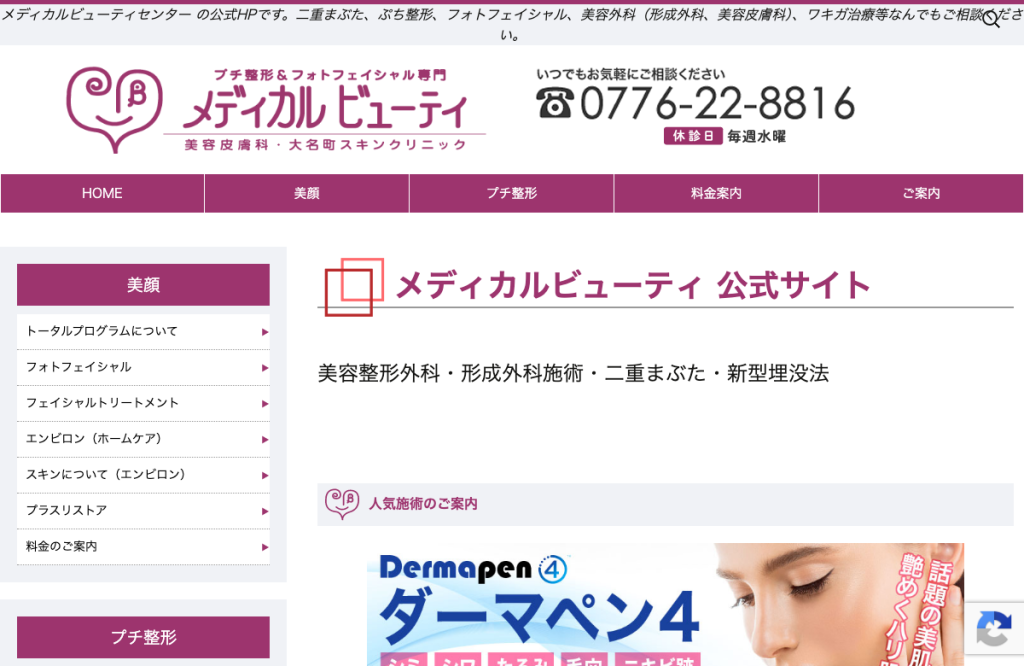The height and width of the screenshot is (666, 1024).
Task: Click the Medical Beauty heart logo
Action: point(114,110)
